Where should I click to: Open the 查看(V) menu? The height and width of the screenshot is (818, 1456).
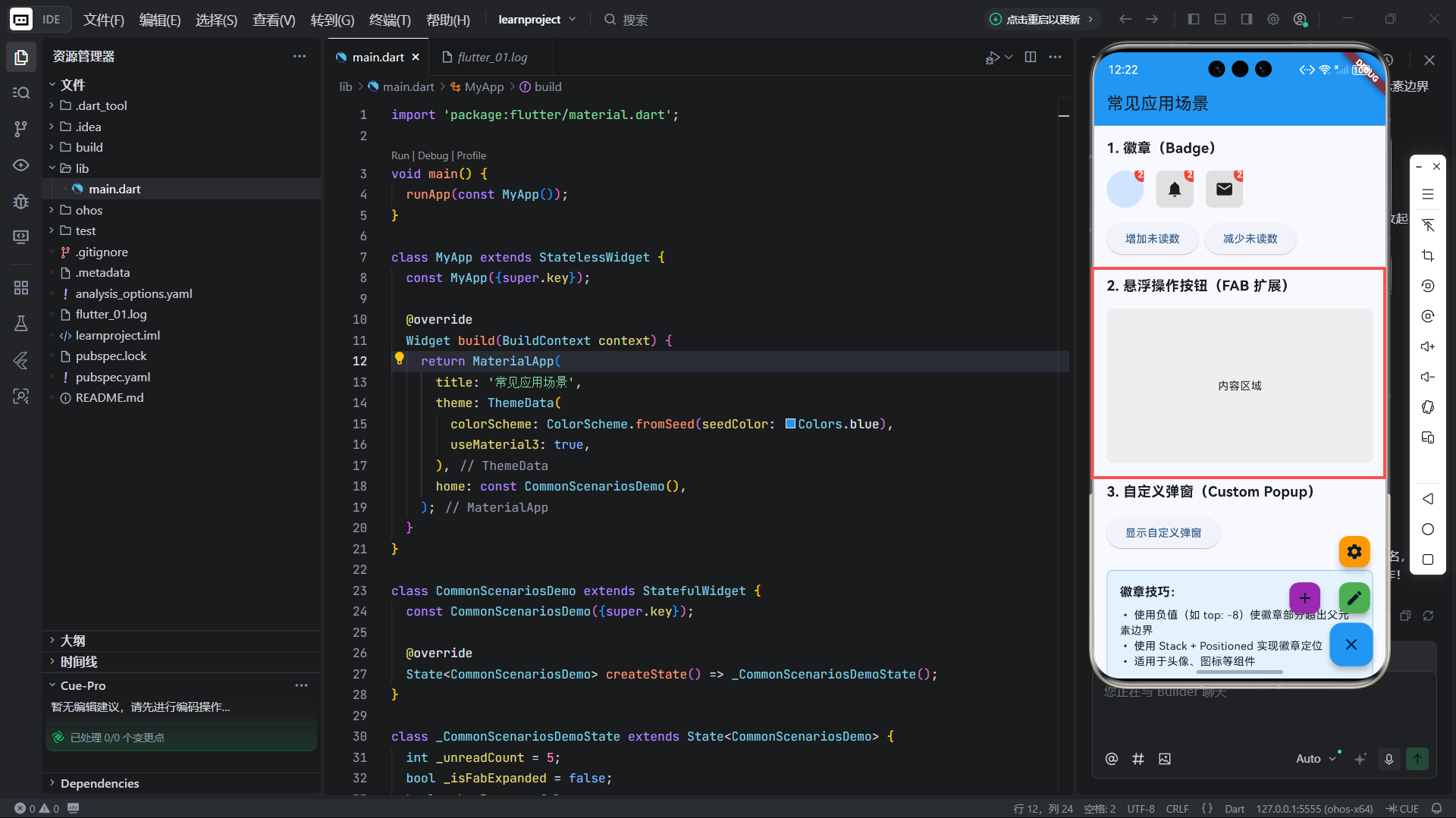(274, 20)
